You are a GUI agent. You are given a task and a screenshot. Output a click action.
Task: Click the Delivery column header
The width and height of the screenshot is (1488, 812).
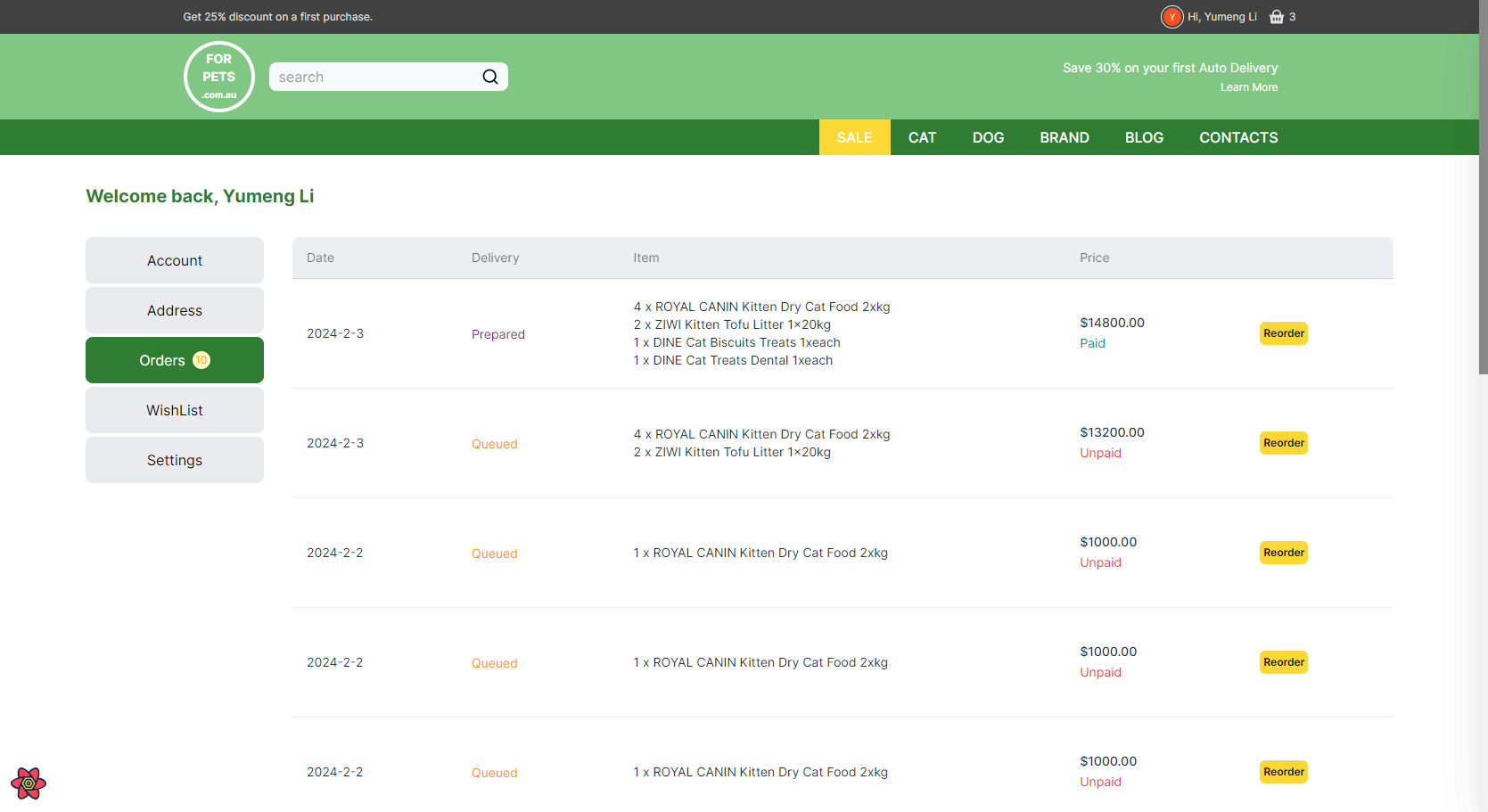[495, 258]
